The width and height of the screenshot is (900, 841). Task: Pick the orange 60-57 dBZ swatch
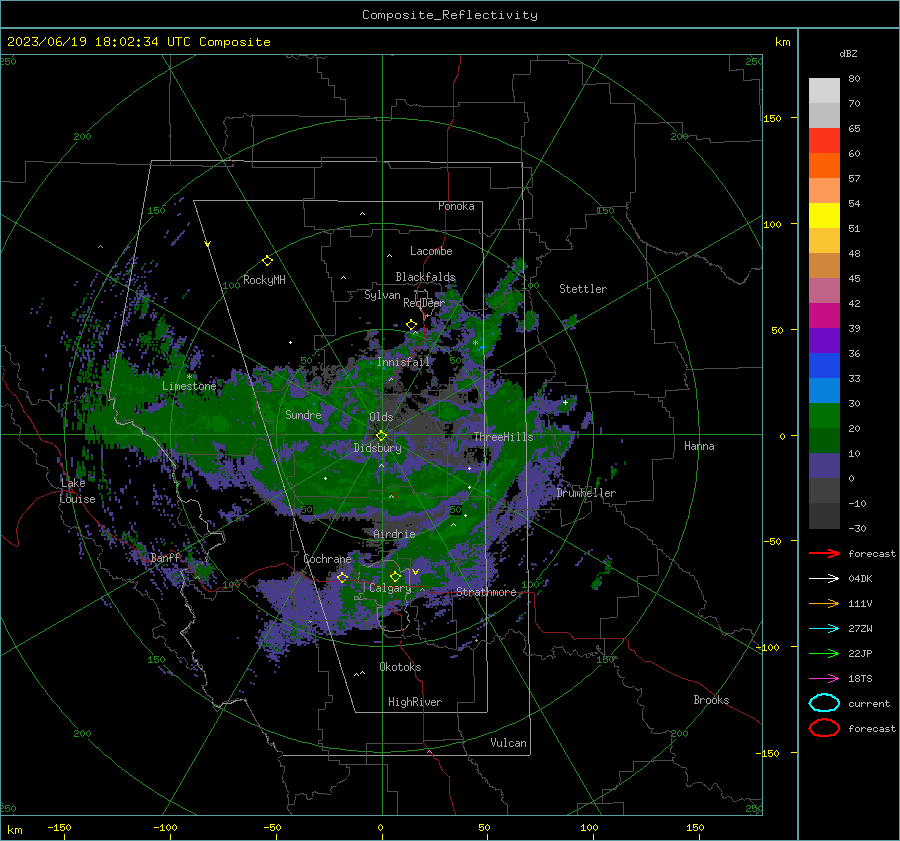824,166
